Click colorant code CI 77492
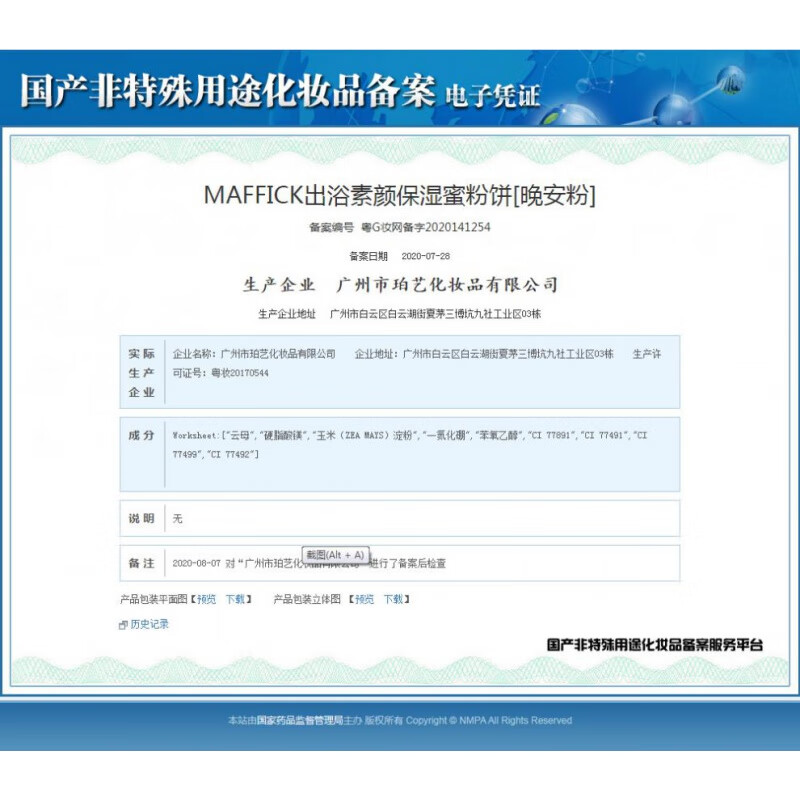Screen dimensions: 800x800 click(x=232, y=454)
